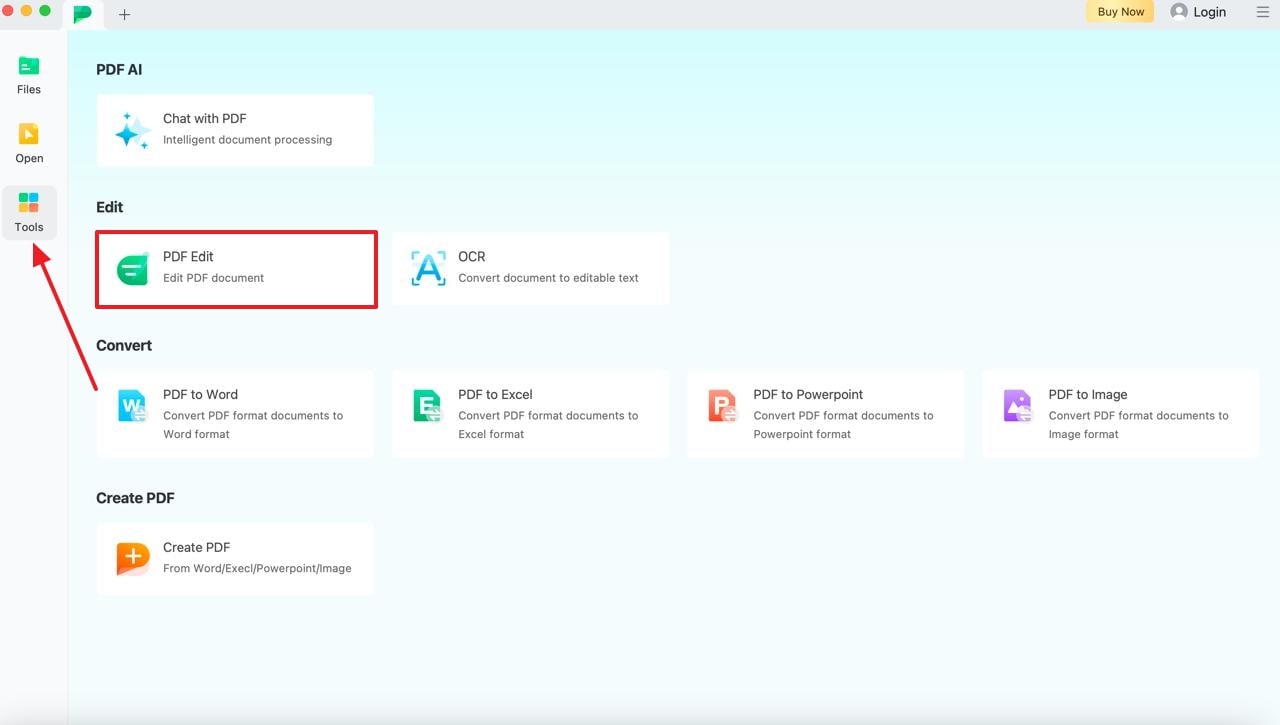Click the Open folder icon in the sidebar
This screenshot has height=725, width=1280.
(x=29, y=133)
